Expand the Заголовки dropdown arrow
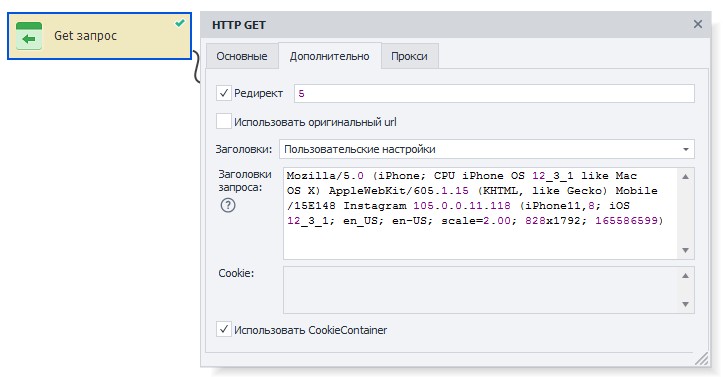This screenshot has height=377, width=724. 686,149
